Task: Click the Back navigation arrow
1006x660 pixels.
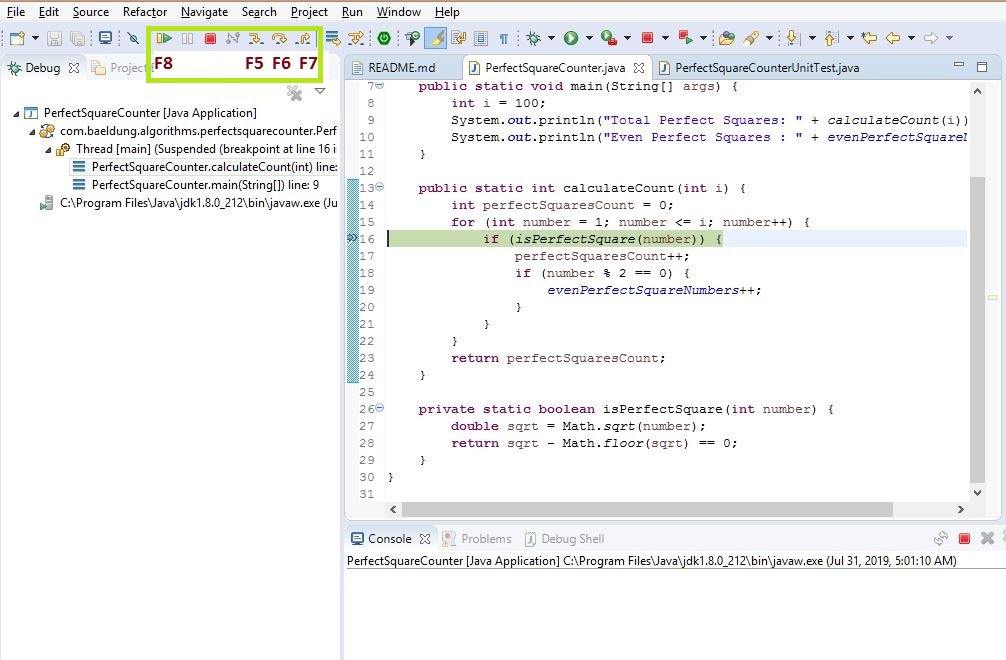Action: pos(892,38)
